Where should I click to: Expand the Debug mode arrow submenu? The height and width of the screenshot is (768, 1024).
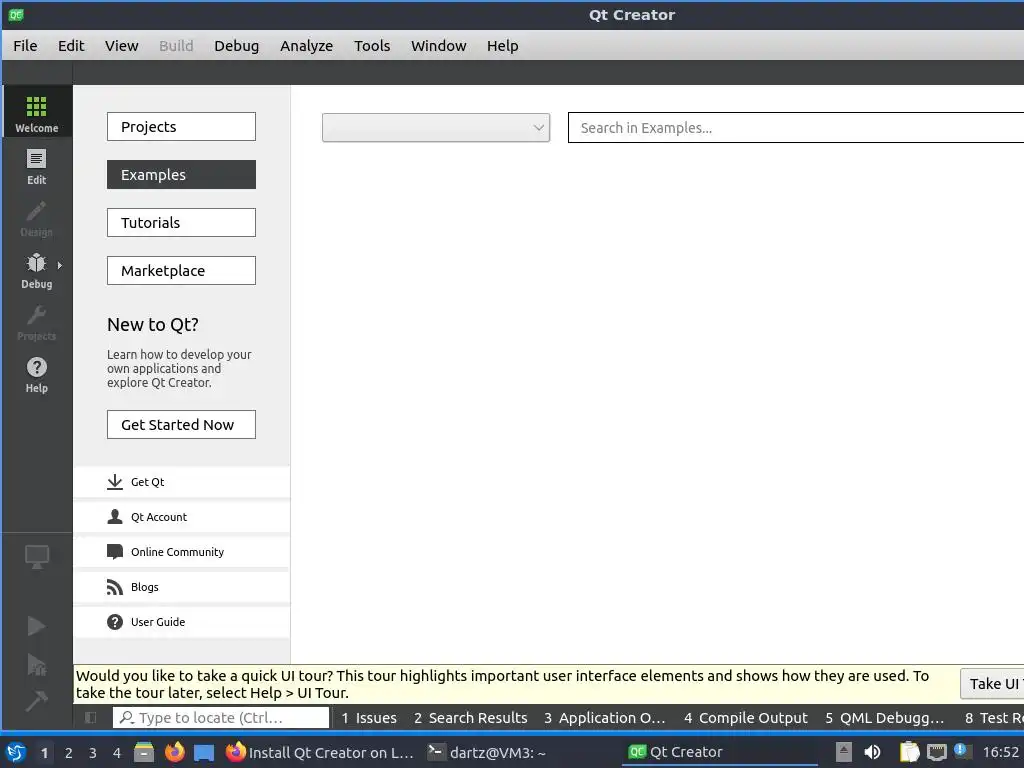59,265
